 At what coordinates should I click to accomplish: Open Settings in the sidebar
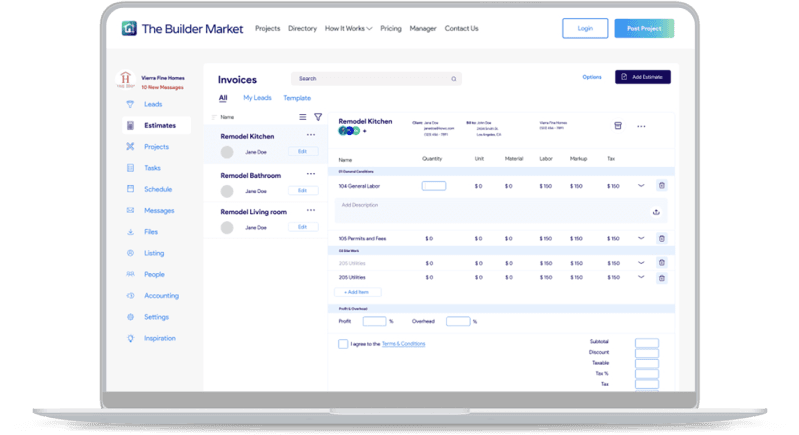point(156,317)
